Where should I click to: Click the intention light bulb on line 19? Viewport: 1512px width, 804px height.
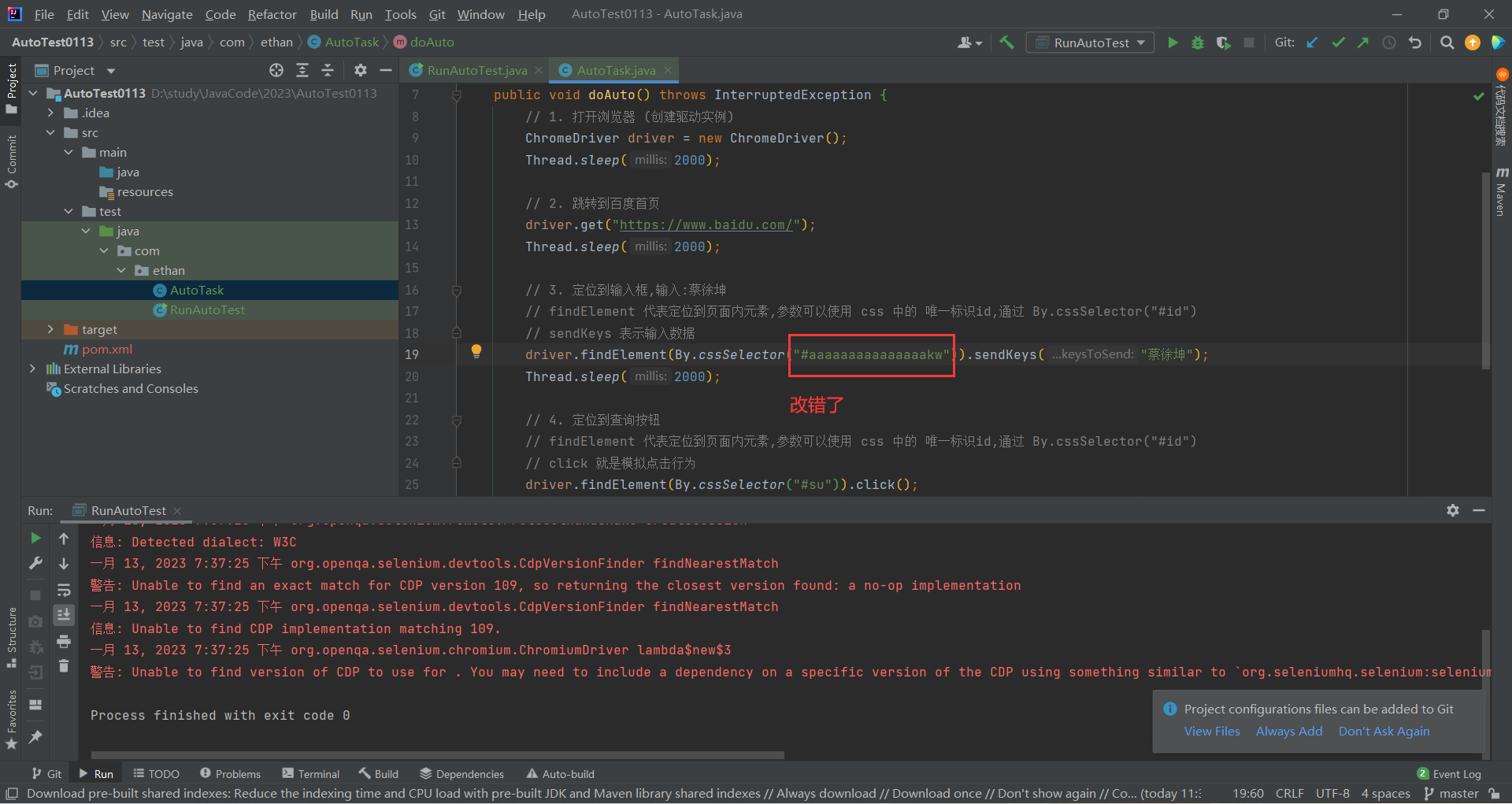pos(476,351)
